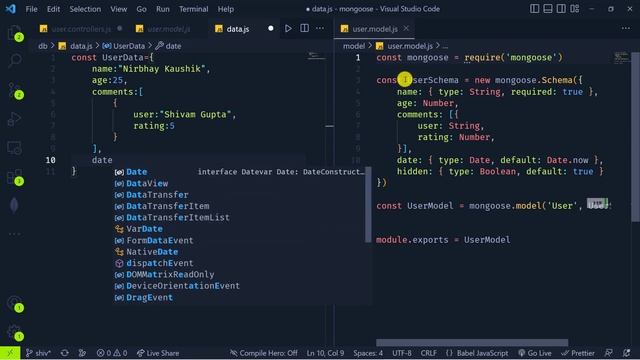The height and width of the screenshot is (360, 640).
Task: Select VarDate suggestion
Action: pyautogui.click(x=239, y=229)
